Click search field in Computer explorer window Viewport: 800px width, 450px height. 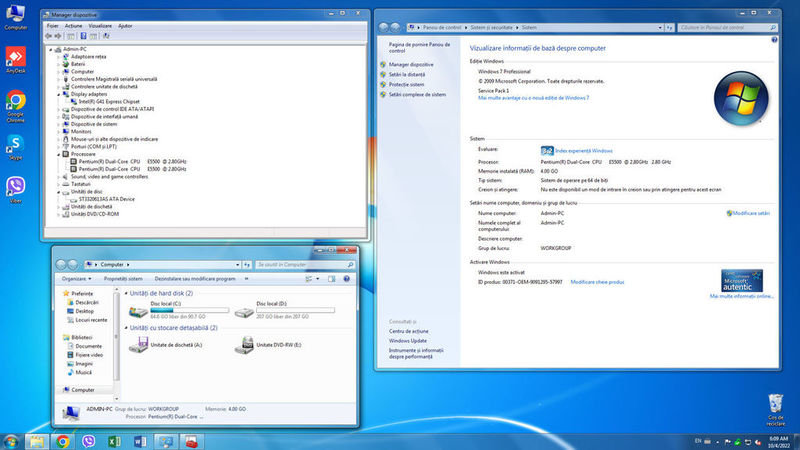click(305, 265)
